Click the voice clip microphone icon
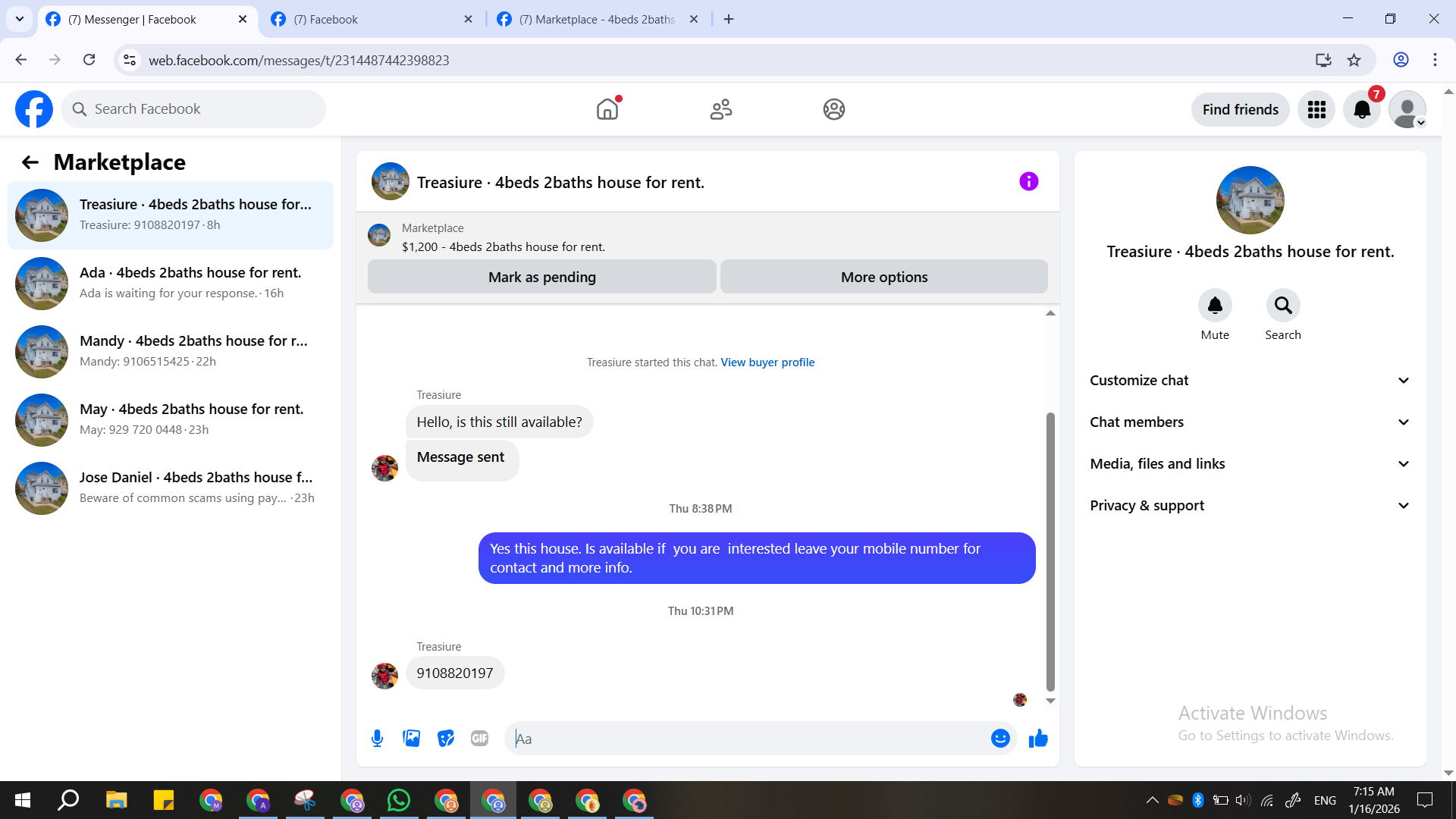The image size is (1456, 819). pos(377,738)
